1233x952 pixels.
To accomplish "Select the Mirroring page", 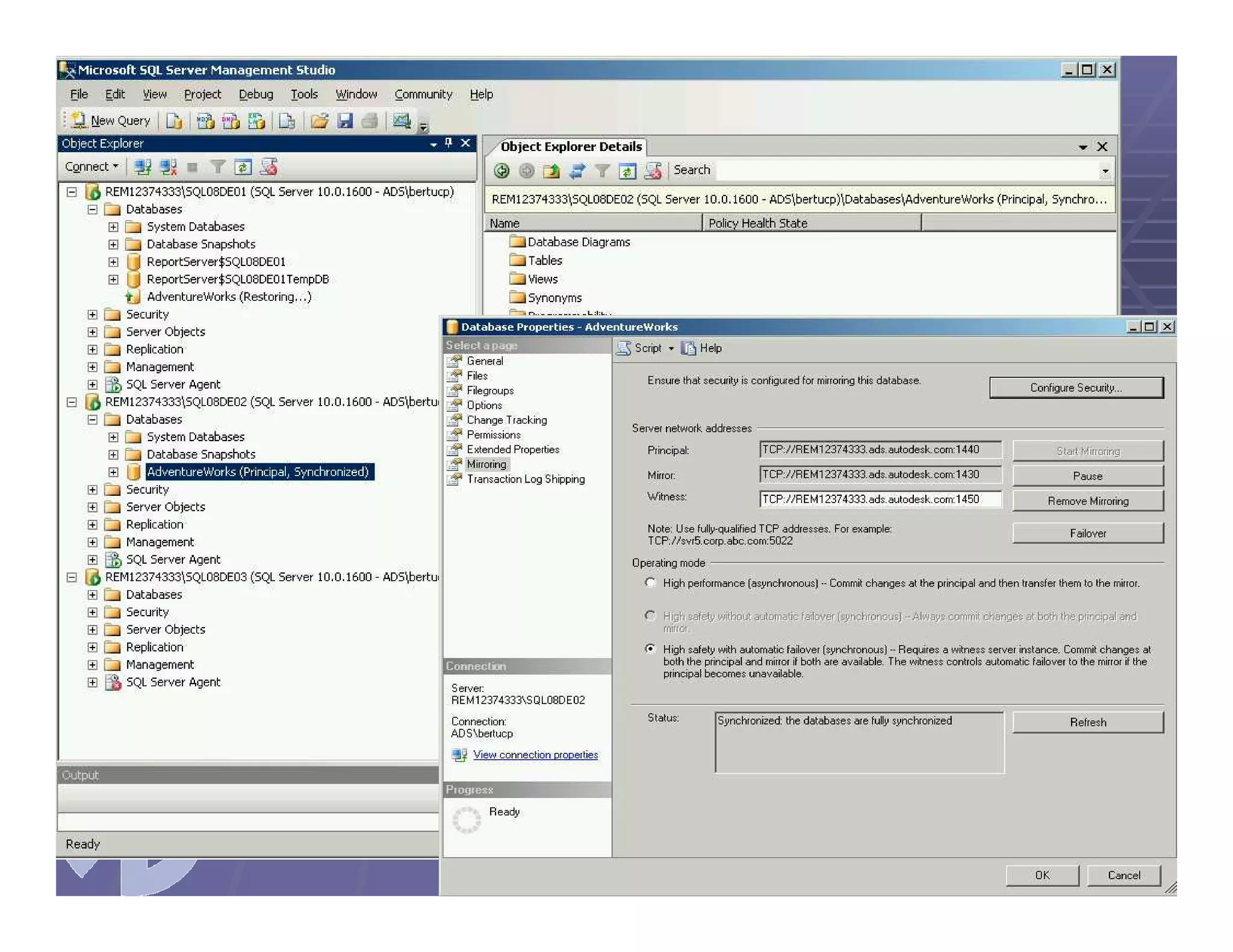I will click(486, 464).
